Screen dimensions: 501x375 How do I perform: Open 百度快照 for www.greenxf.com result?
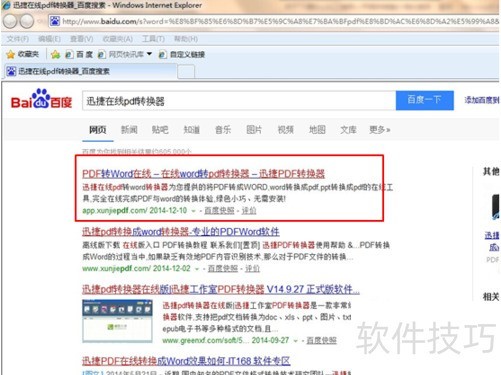tap(321, 340)
